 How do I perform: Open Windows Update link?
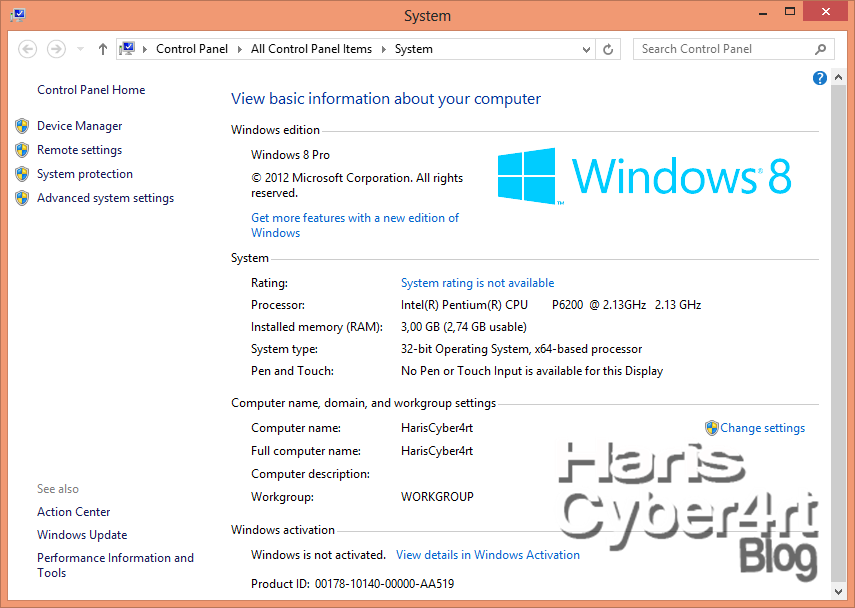tap(82, 535)
